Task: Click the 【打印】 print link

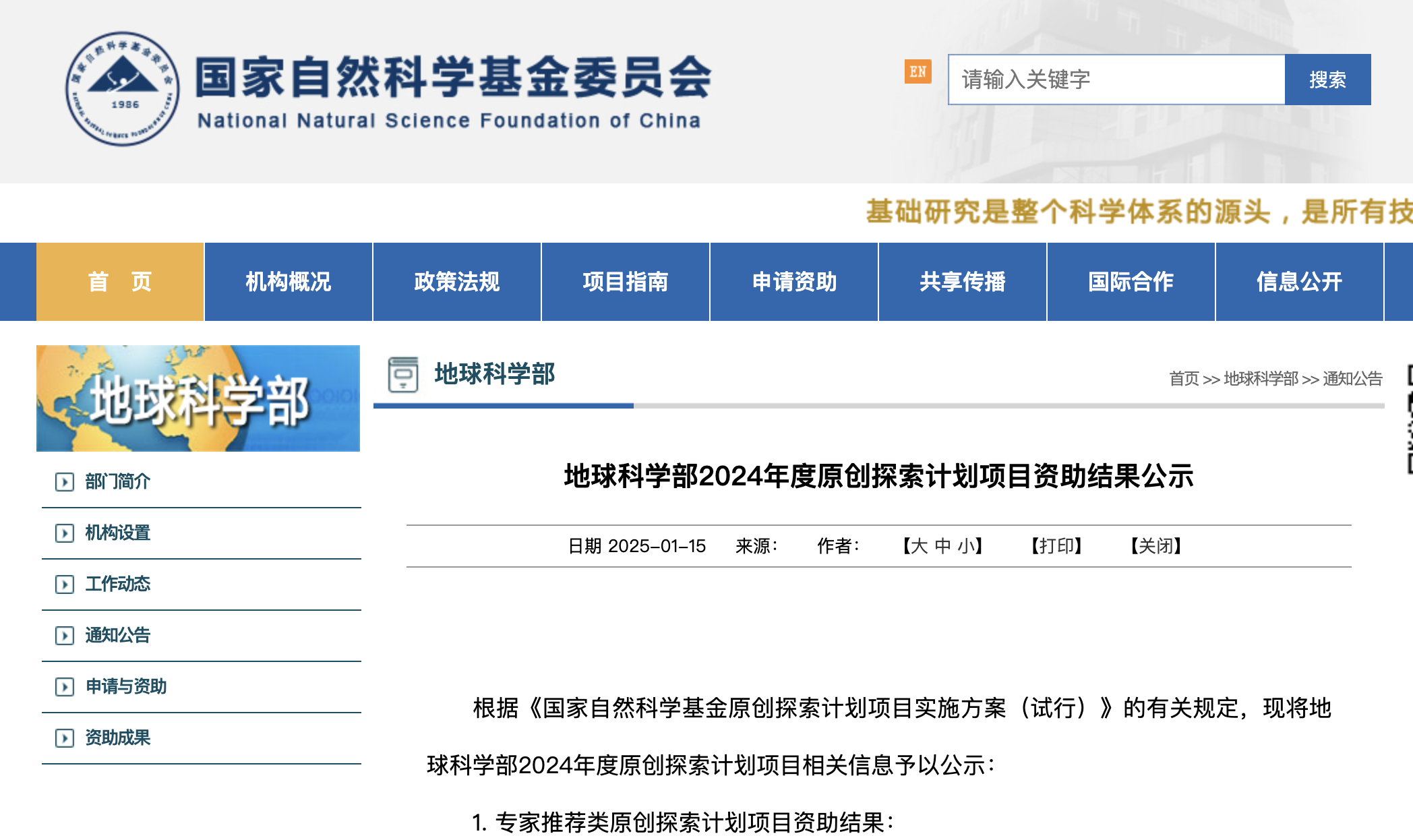Action: click(1056, 546)
